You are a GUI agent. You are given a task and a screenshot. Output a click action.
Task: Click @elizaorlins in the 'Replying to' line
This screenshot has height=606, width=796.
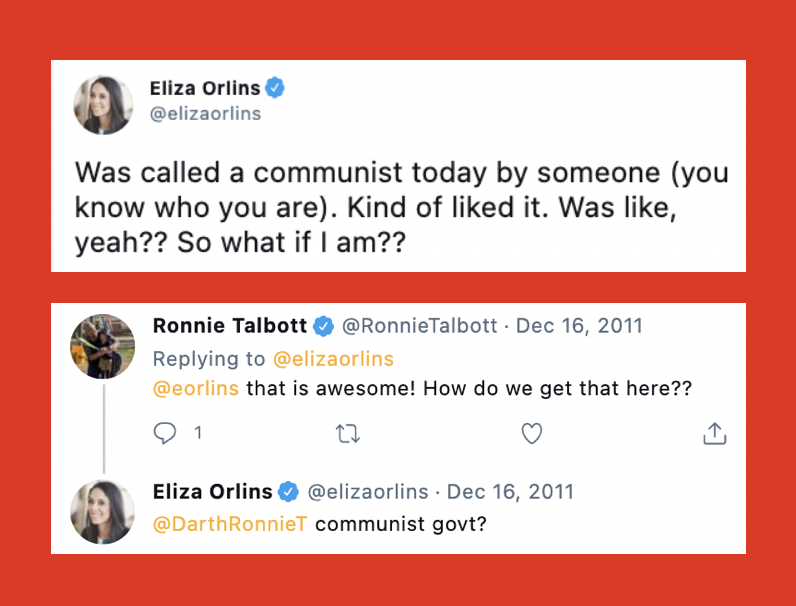333,358
